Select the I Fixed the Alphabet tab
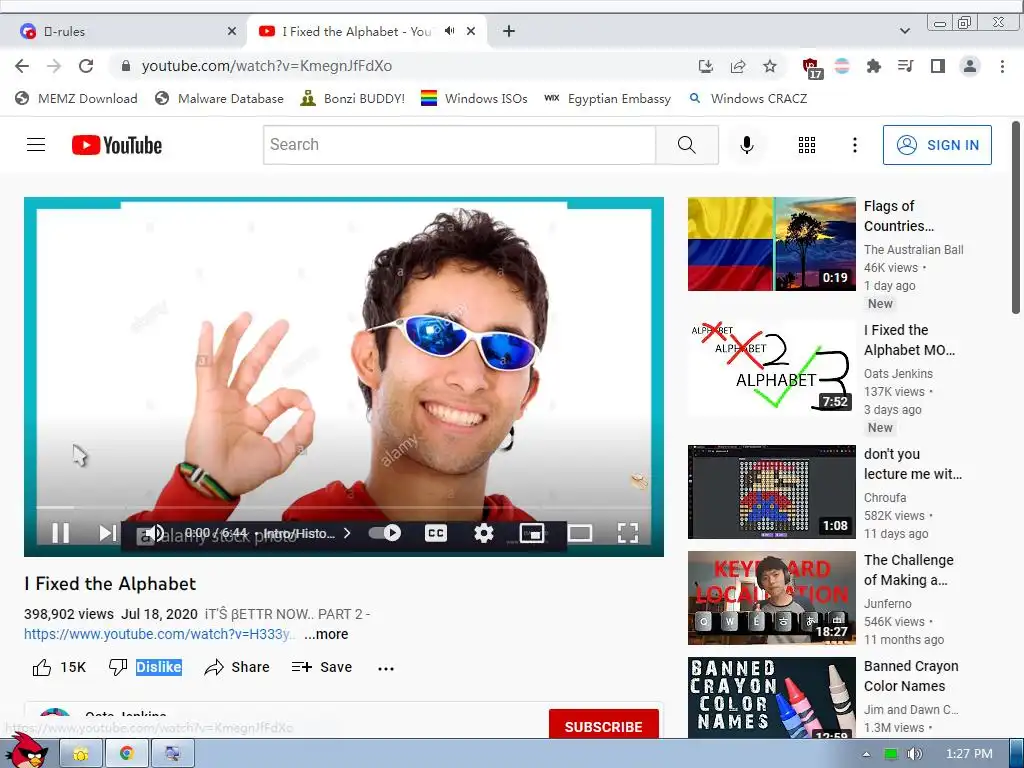Image resolution: width=1024 pixels, height=768 pixels. (356, 31)
